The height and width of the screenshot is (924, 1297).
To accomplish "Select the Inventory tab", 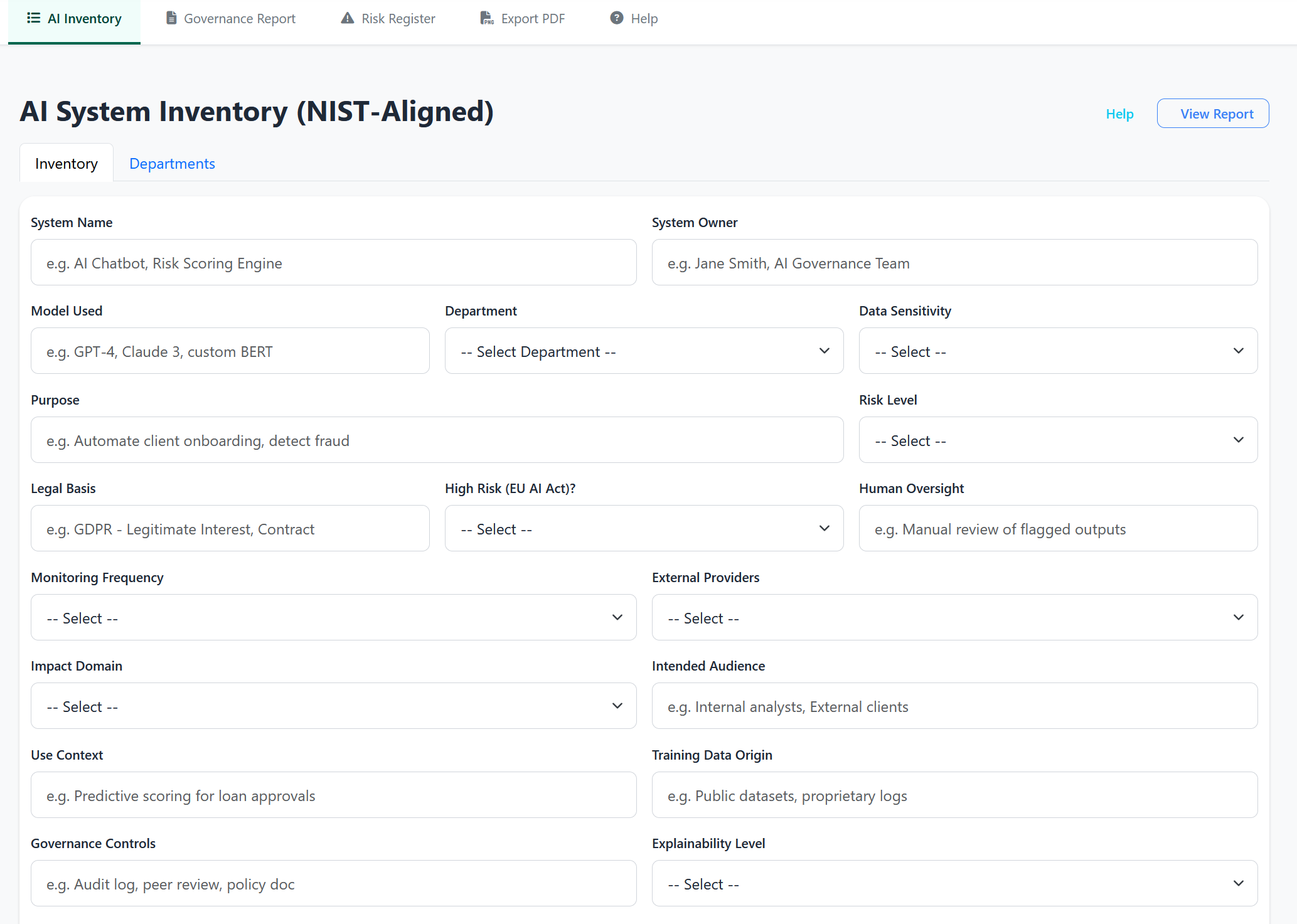I will (66, 163).
